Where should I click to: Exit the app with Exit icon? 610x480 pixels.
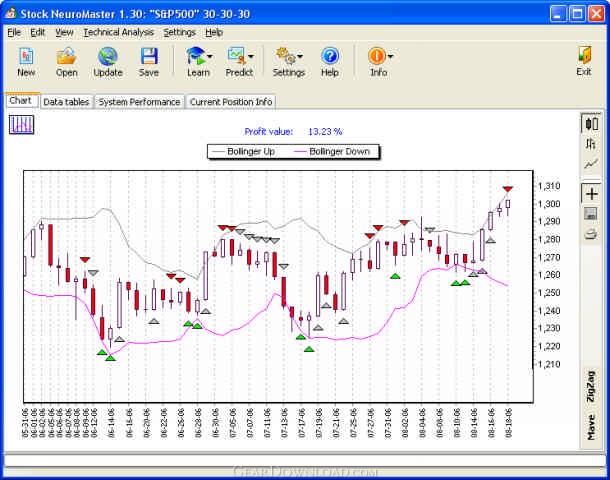(584, 56)
